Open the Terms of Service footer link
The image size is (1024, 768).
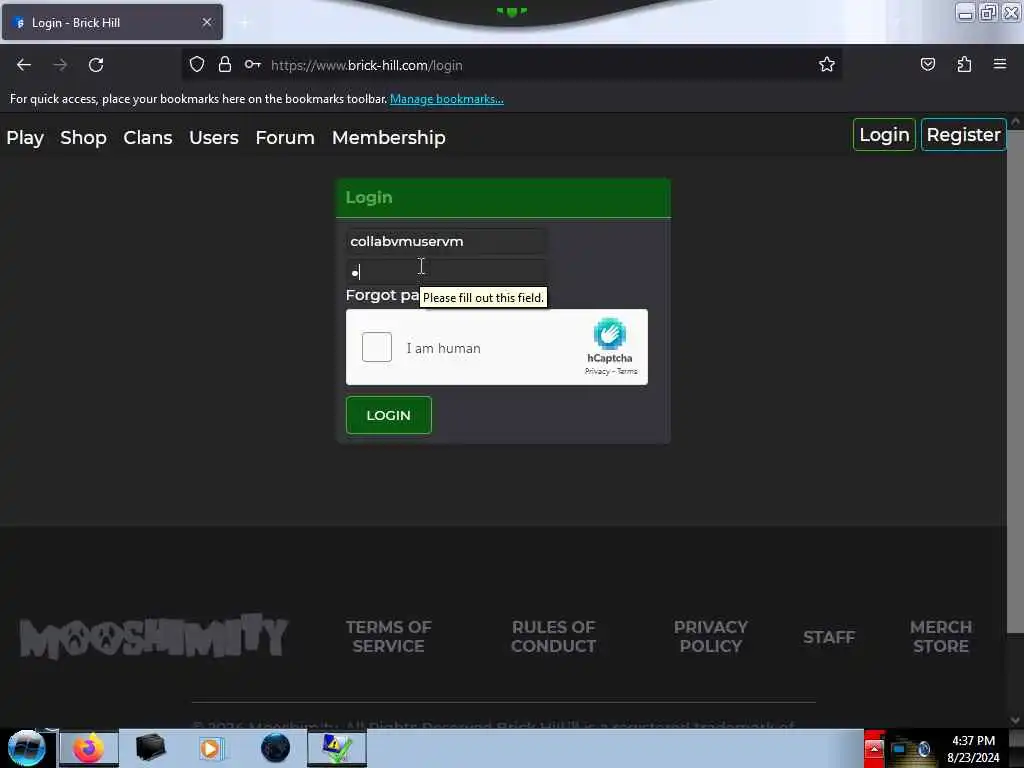click(389, 637)
